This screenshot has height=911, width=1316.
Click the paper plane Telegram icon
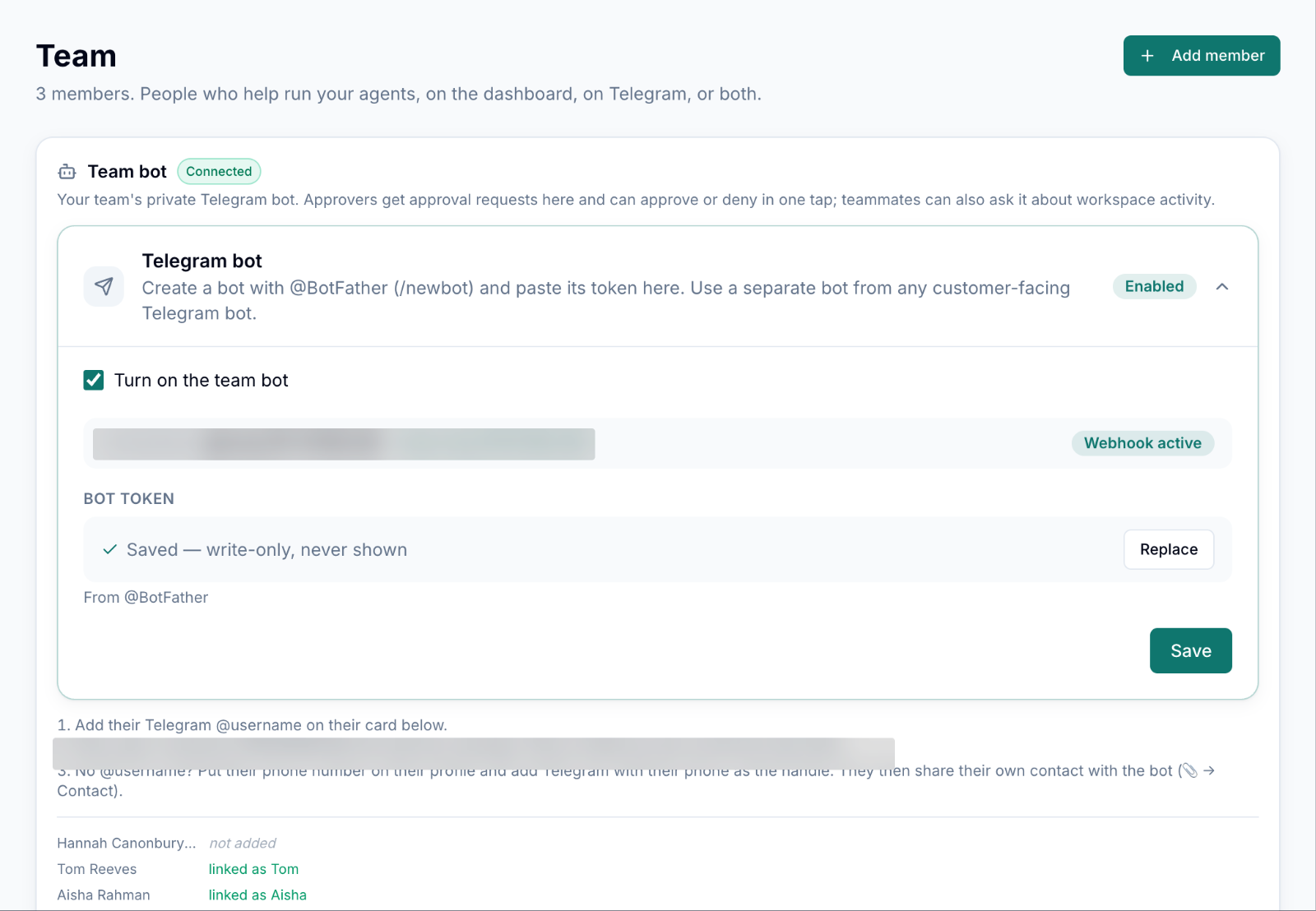104,286
